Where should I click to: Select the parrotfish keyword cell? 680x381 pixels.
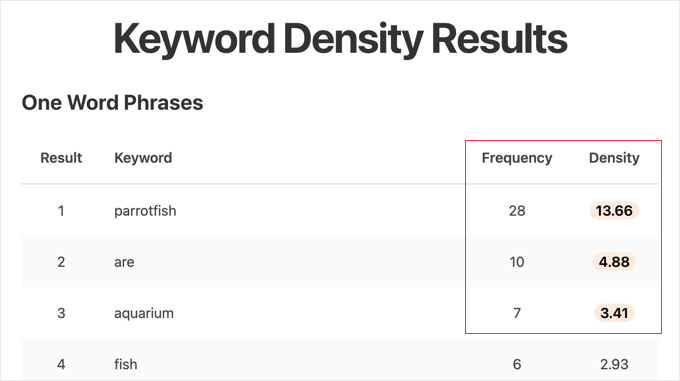[x=145, y=211]
